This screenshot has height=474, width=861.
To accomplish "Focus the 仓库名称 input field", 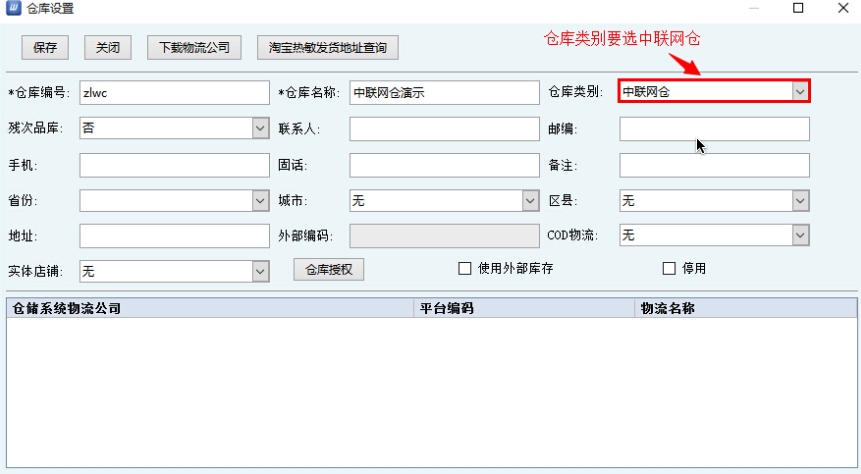I will click(x=444, y=92).
